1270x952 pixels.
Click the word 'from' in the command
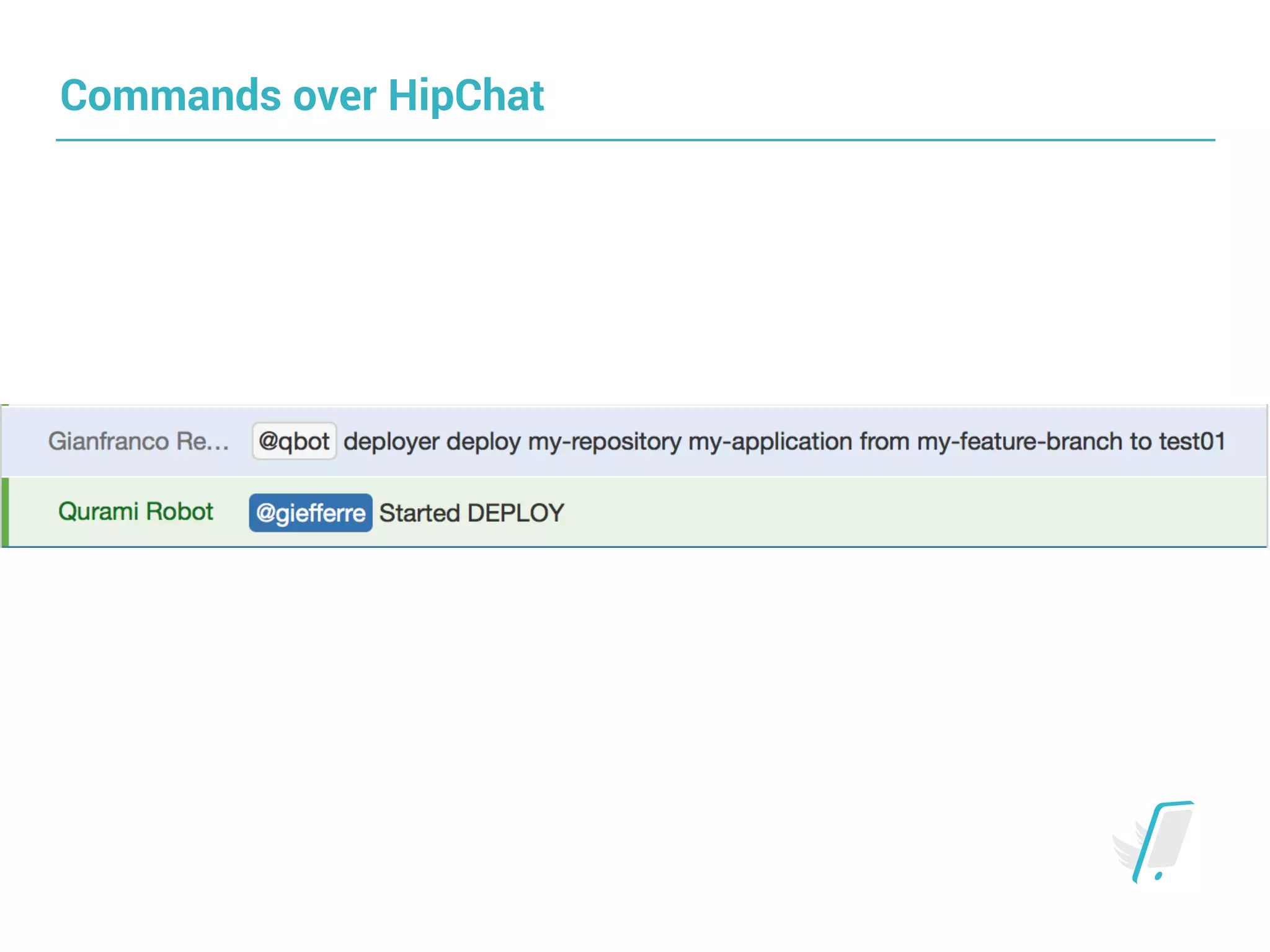(884, 441)
